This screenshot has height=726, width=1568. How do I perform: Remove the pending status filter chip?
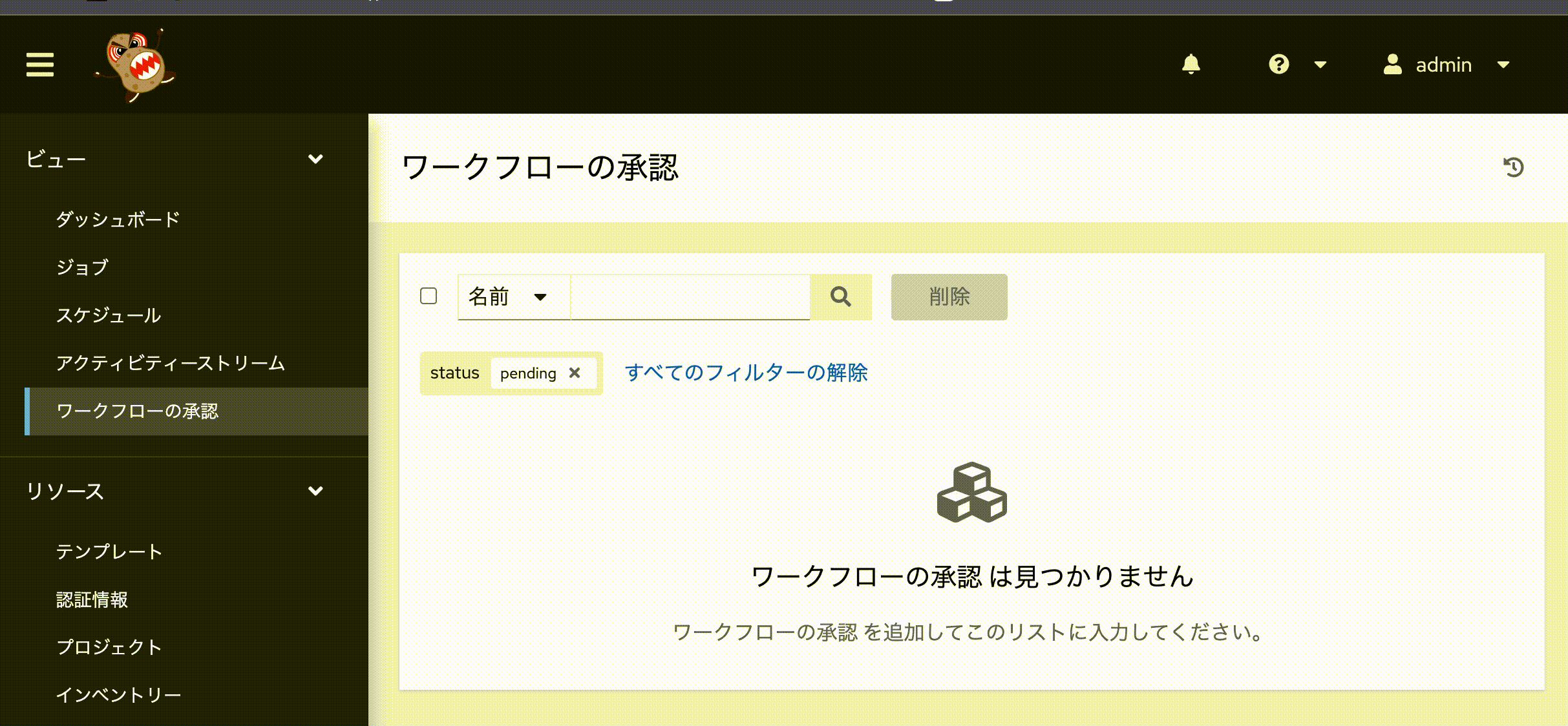(575, 373)
